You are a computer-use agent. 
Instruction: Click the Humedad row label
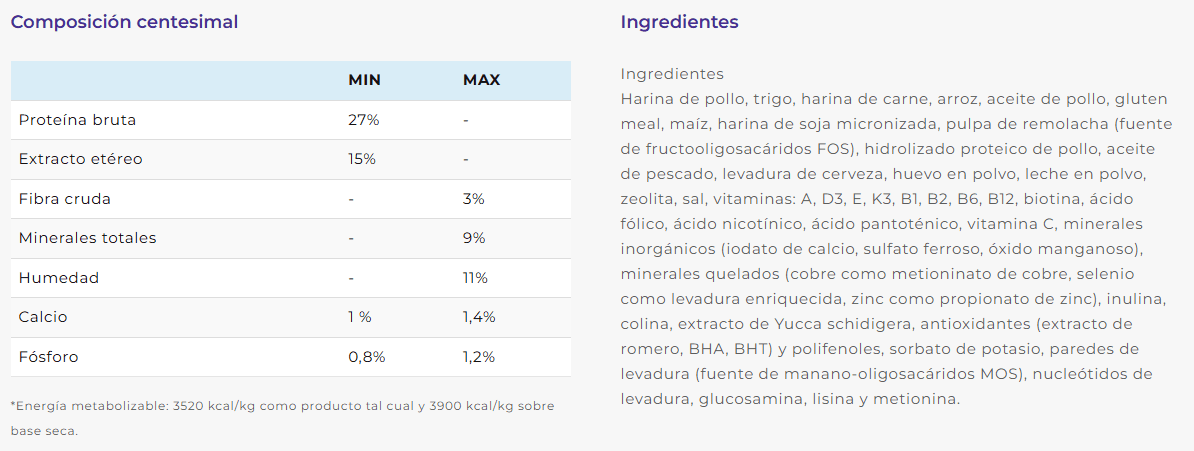[59, 278]
